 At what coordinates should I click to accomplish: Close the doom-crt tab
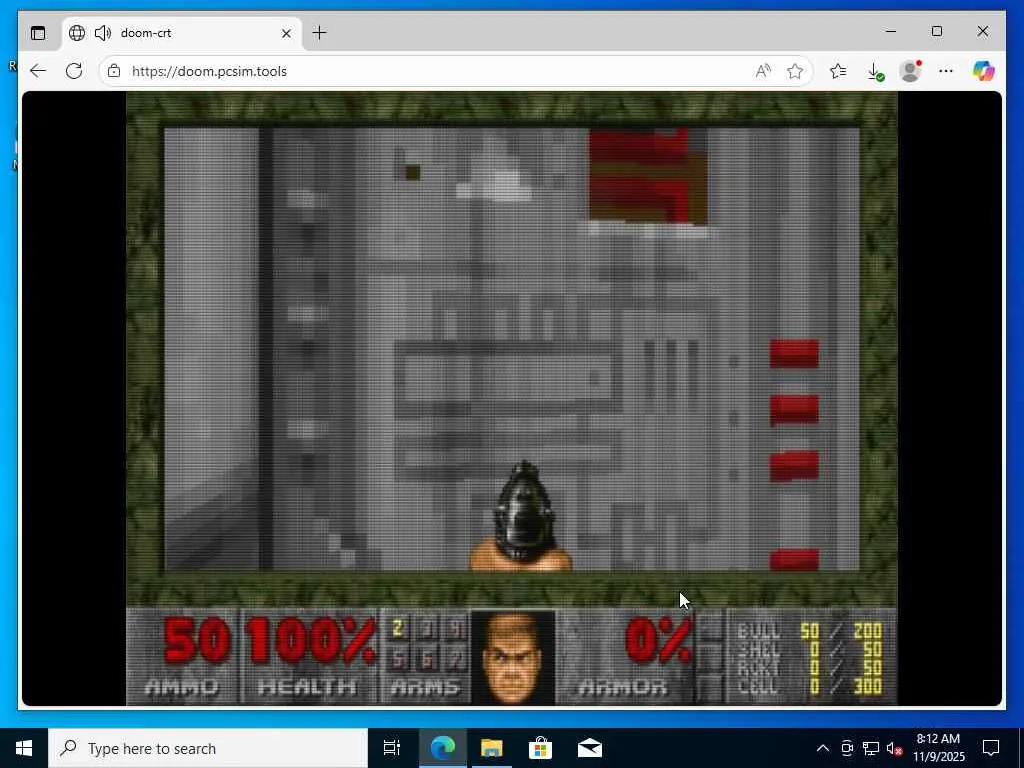tap(286, 33)
